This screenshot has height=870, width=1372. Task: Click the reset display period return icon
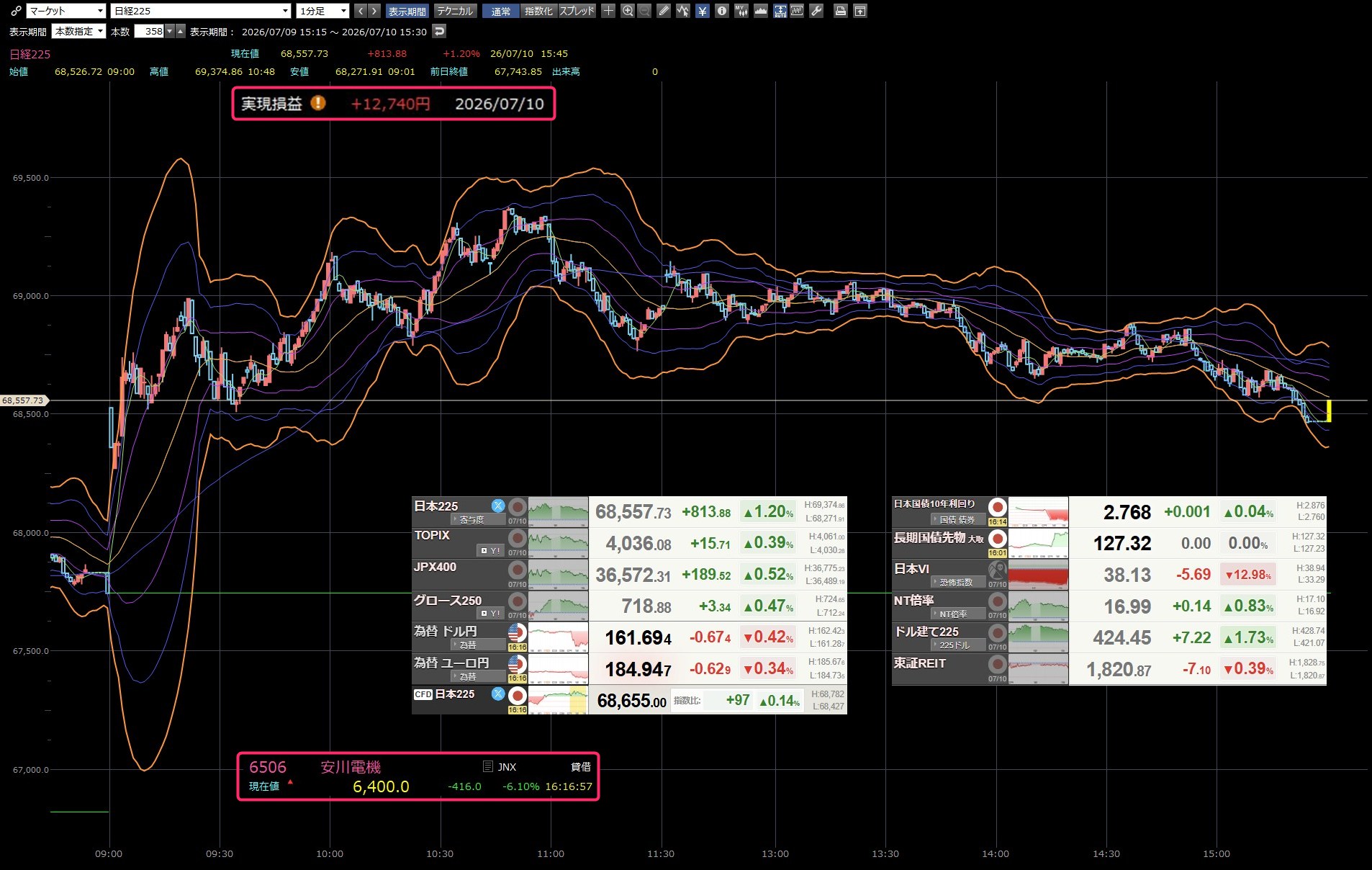(439, 31)
